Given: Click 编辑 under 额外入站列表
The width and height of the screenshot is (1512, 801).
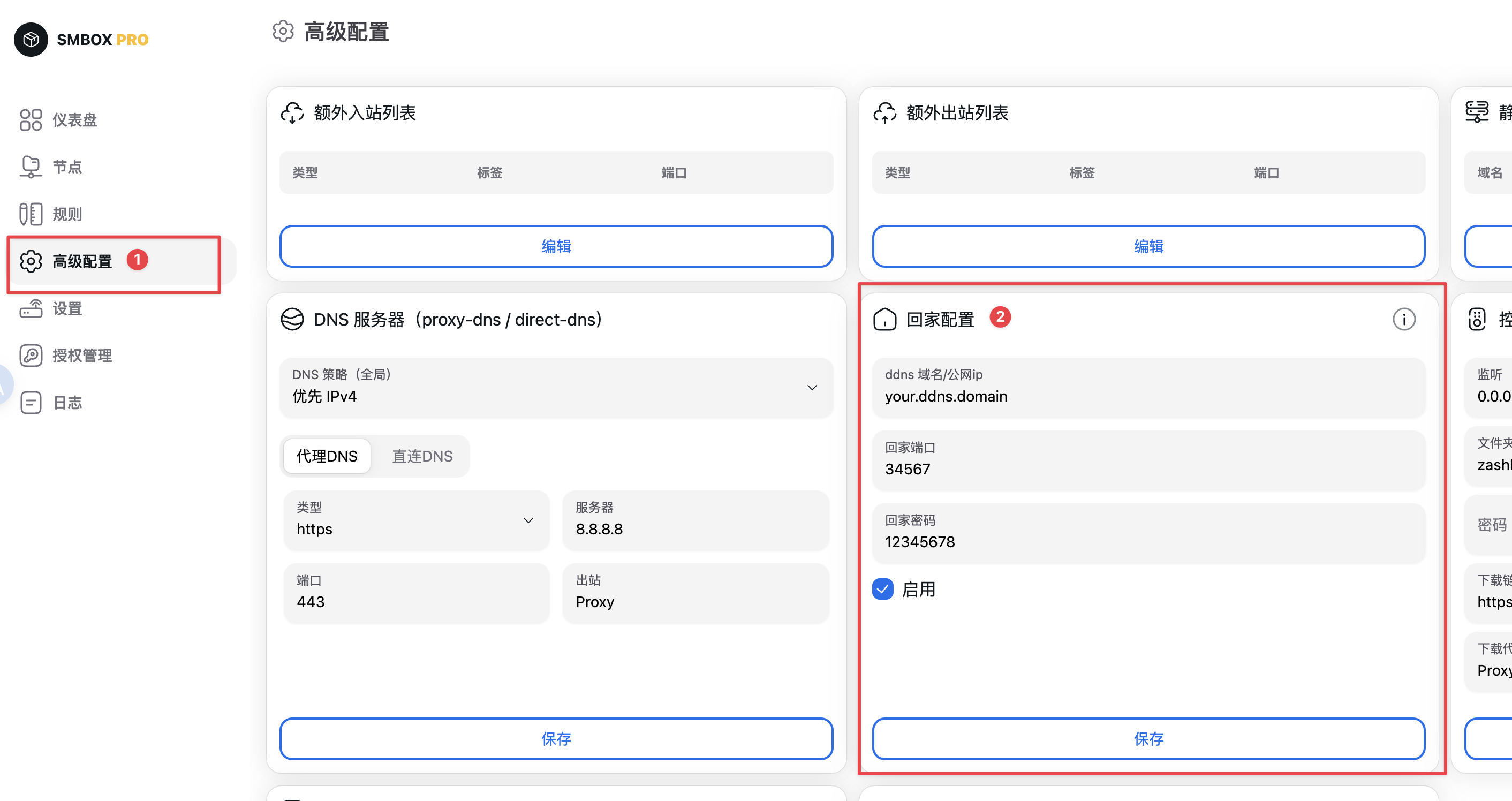Looking at the screenshot, I should click(x=555, y=246).
